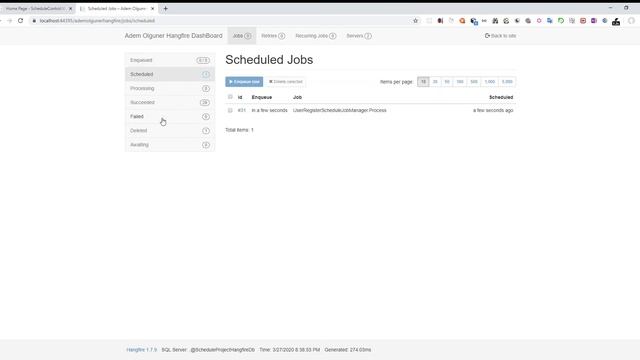Click the Delete selected button
640x360 pixels.
285,82
